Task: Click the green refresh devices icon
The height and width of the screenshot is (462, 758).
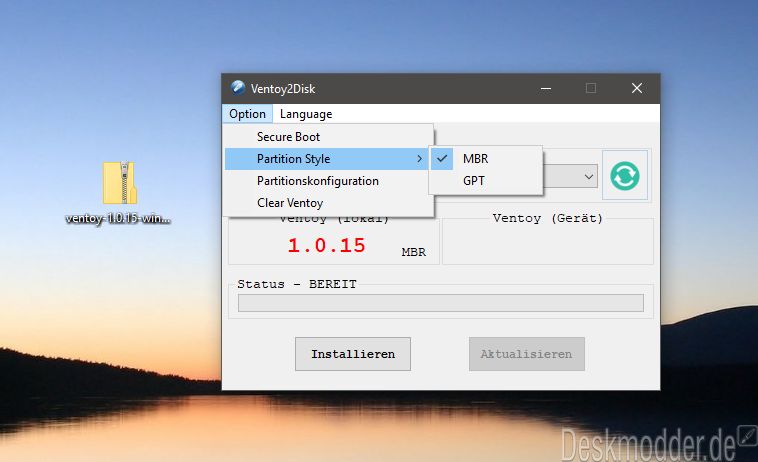Action: (625, 175)
